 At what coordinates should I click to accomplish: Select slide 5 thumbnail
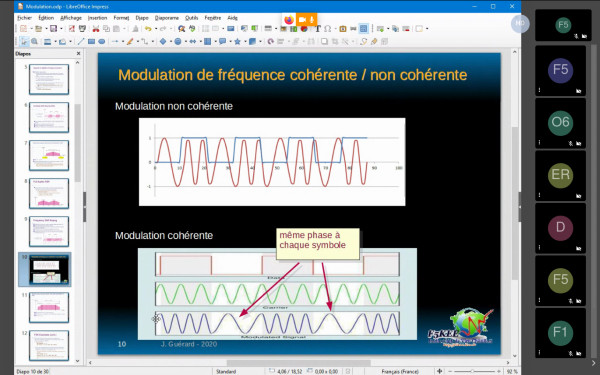(x=49, y=79)
